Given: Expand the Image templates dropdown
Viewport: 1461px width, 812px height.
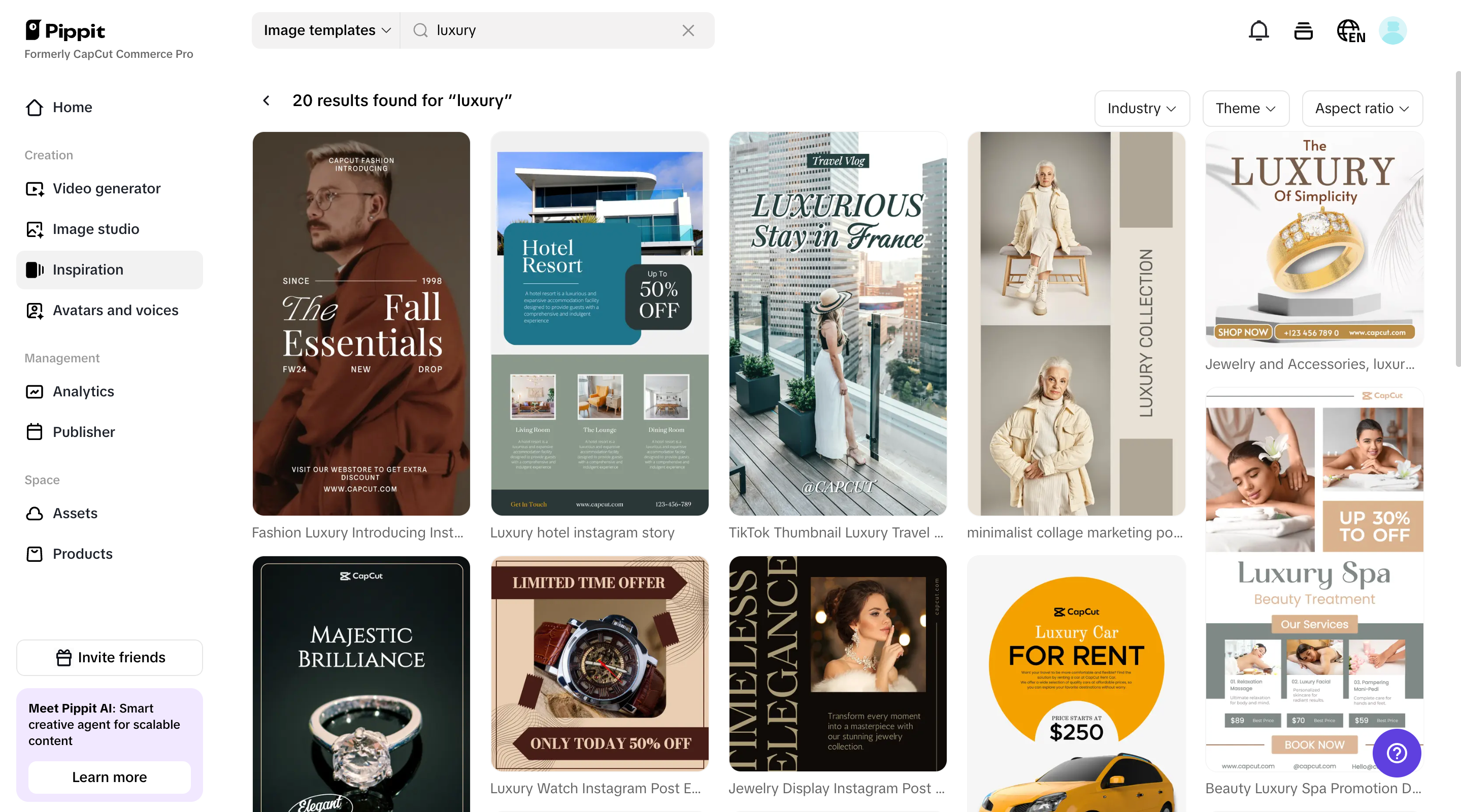Looking at the screenshot, I should pos(327,30).
